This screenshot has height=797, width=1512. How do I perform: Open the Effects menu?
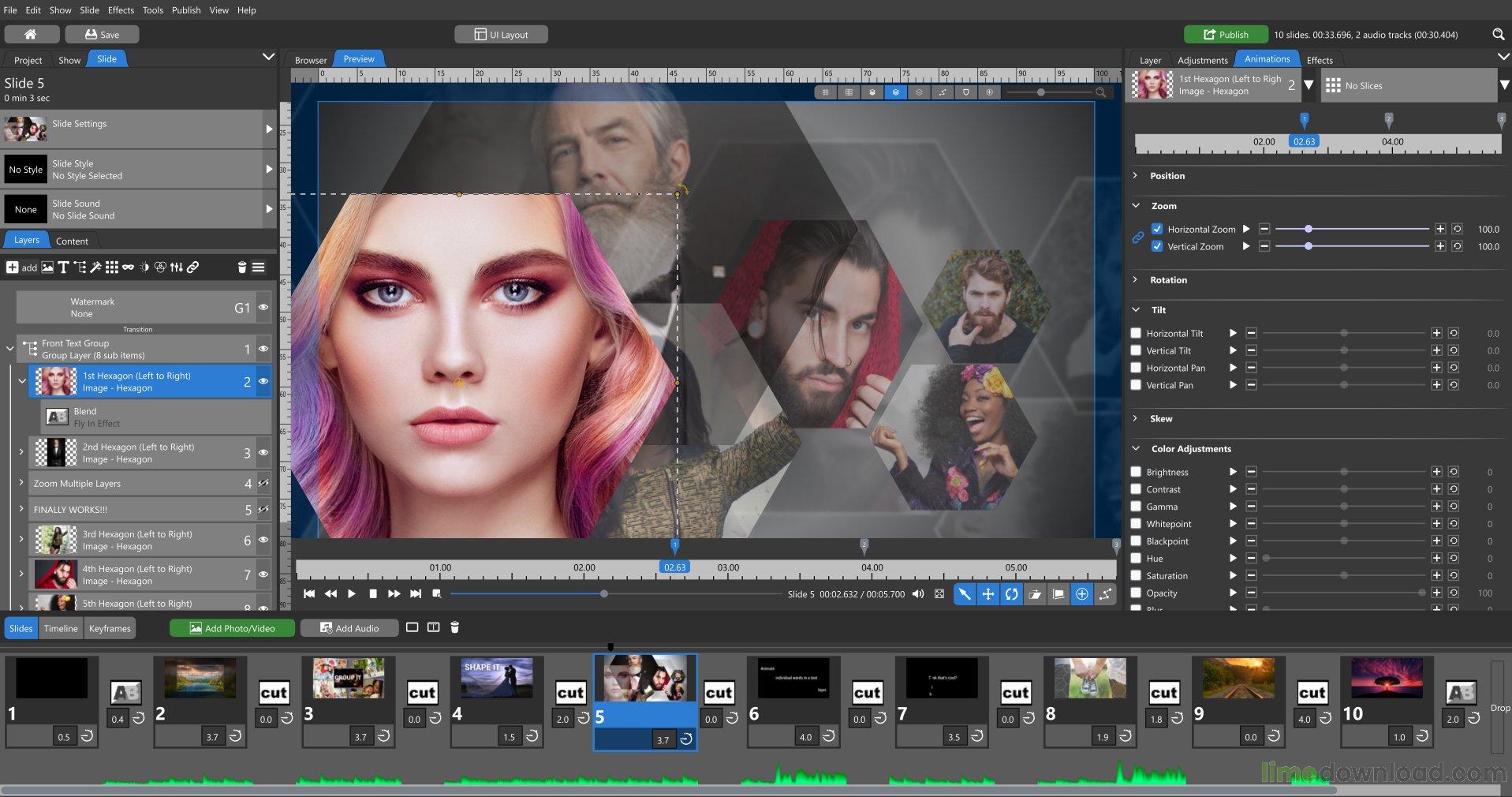(121, 10)
